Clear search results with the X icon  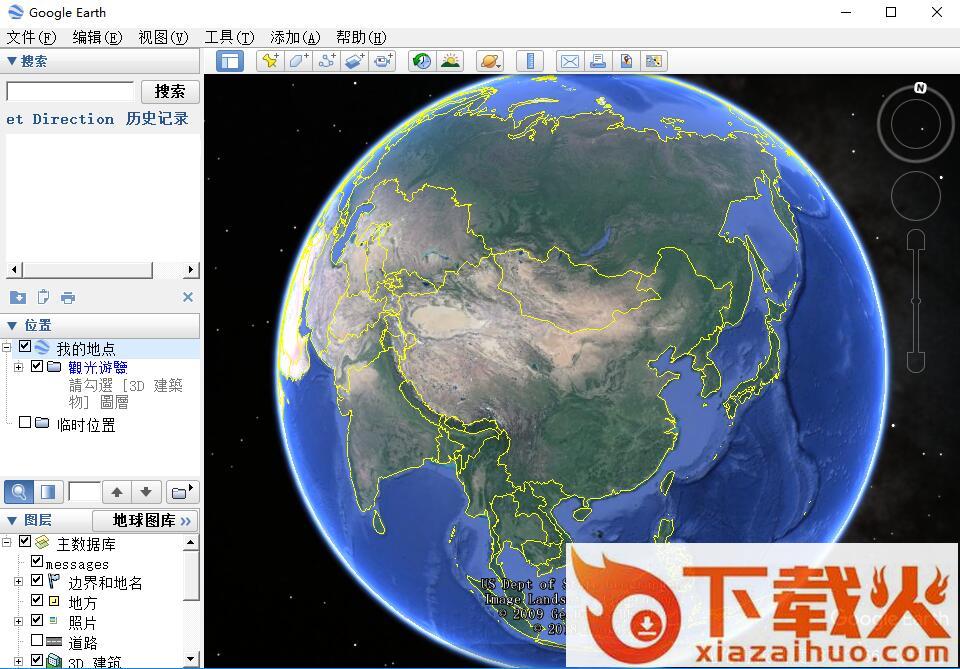[188, 297]
